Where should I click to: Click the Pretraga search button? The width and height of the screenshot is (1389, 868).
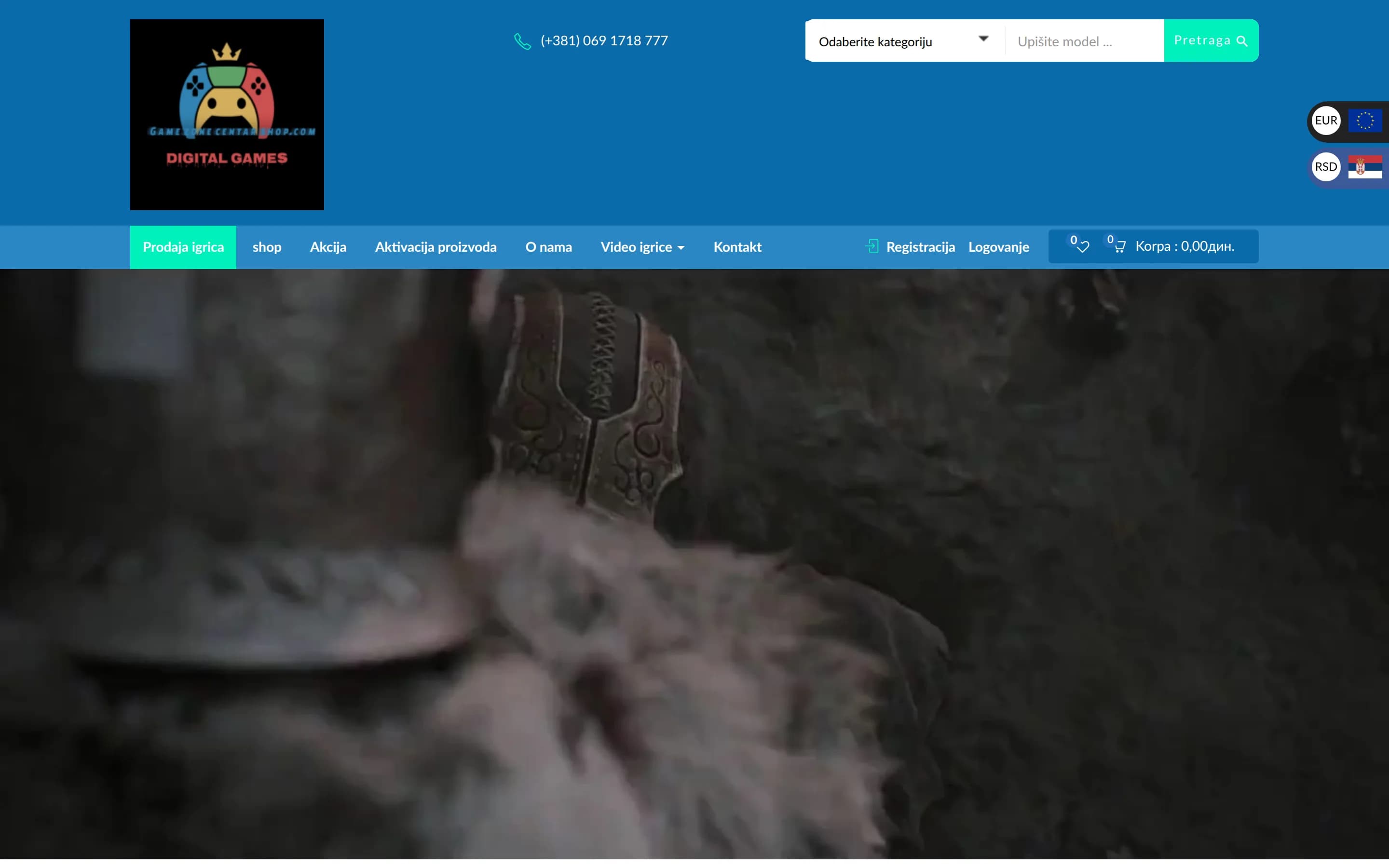click(1211, 41)
